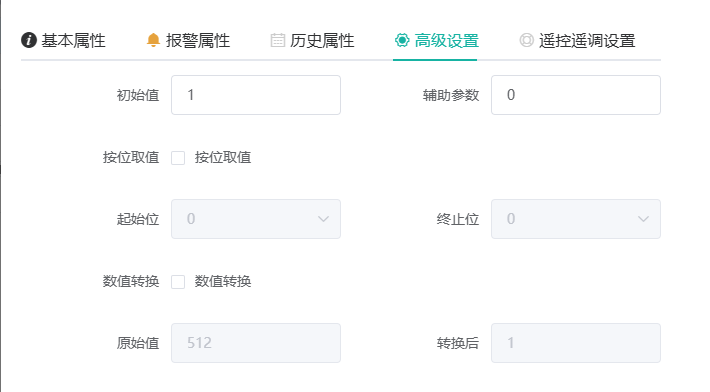
Task: Open the 终止位 dropdown
Action: [x=576, y=219]
